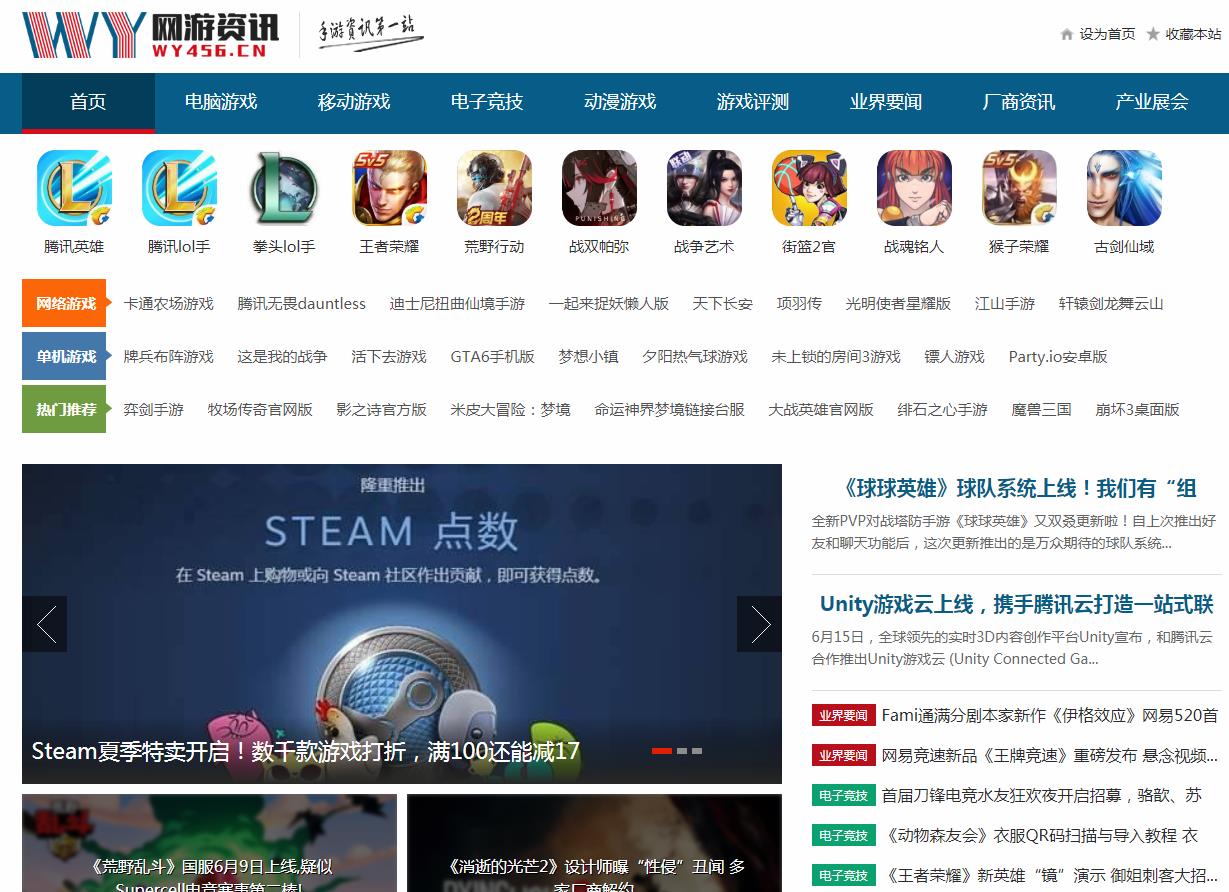1229x892 pixels.
Task: Open the 王者荣耀 game icon
Action: pos(389,188)
